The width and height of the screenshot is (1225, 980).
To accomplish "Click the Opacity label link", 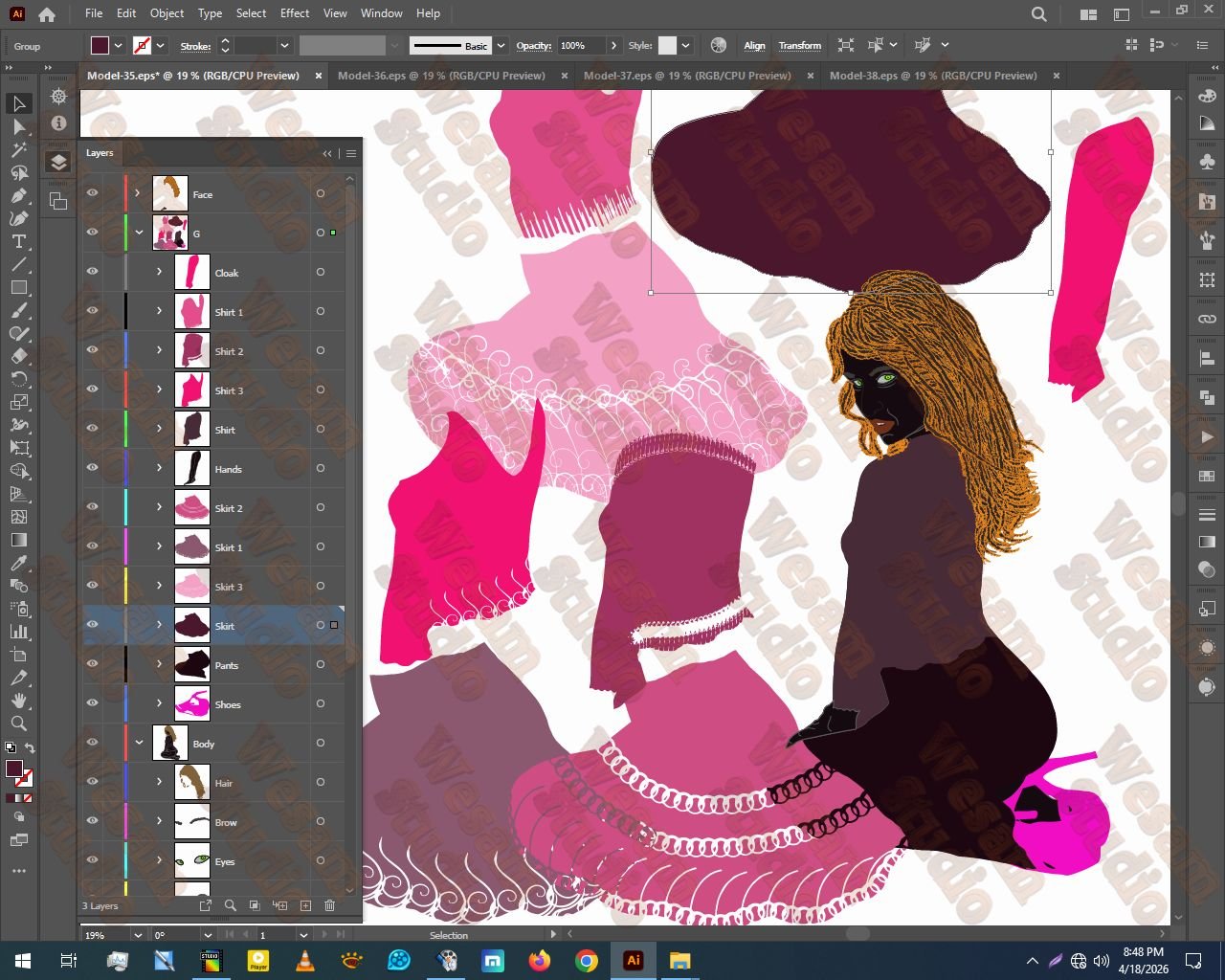I will coord(534,45).
